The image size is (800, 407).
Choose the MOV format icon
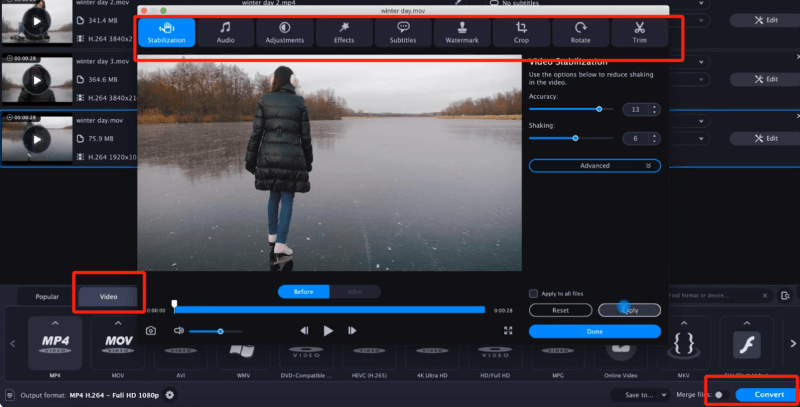click(118, 344)
